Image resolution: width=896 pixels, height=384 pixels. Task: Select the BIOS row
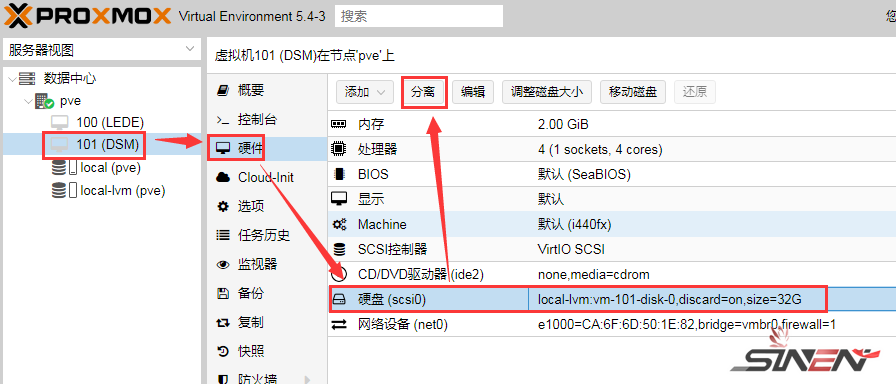coord(611,174)
